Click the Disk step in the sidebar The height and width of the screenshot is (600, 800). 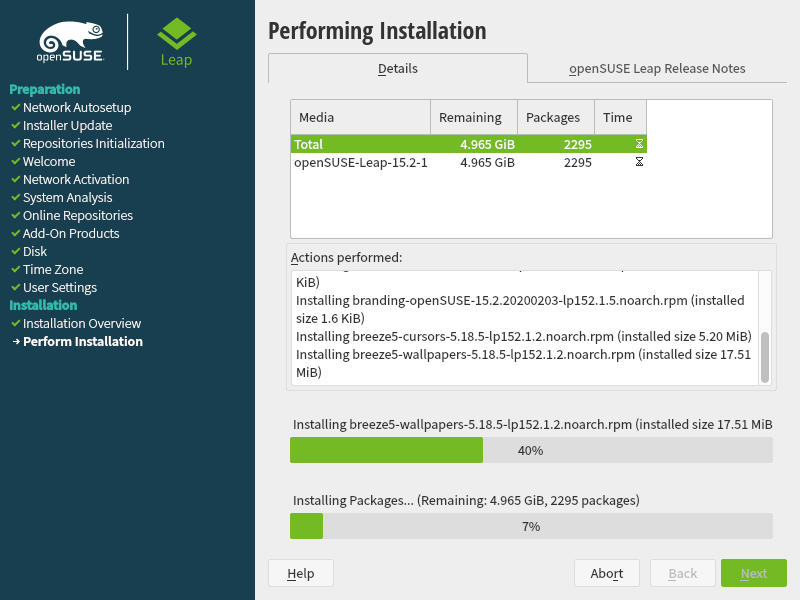35,251
